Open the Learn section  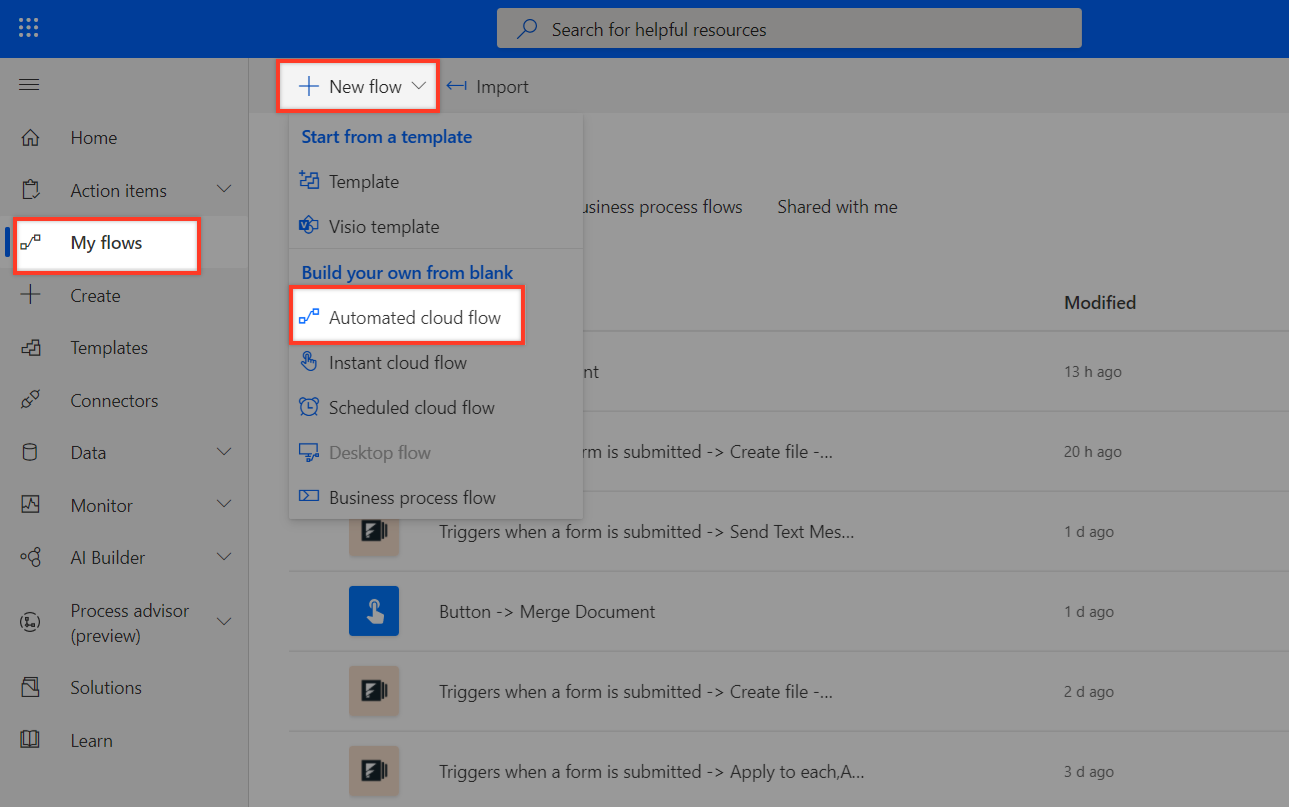(x=91, y=740)
